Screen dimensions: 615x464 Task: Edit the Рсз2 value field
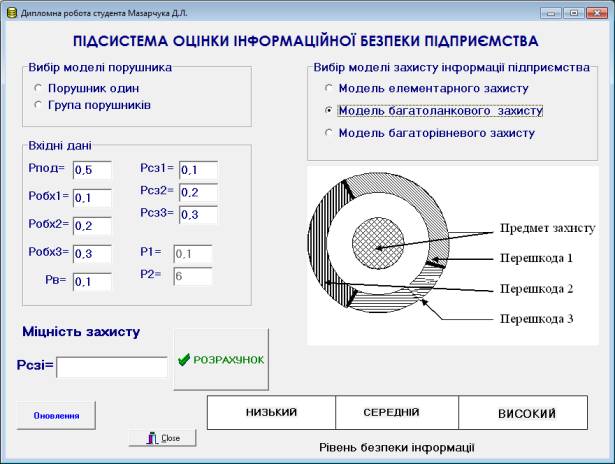[x=198, y=192]
